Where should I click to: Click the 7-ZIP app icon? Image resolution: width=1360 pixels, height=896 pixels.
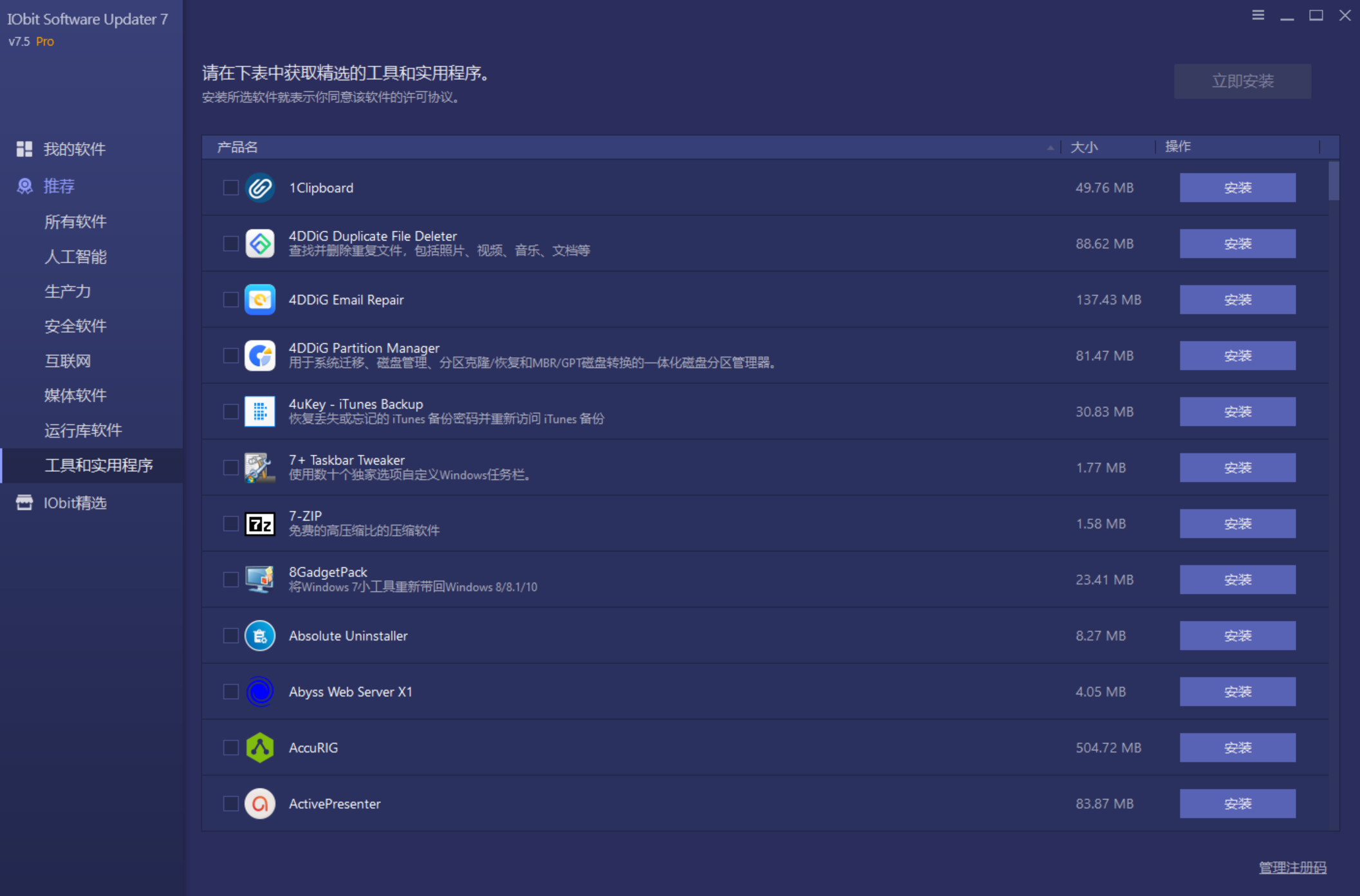click(260, 524)
